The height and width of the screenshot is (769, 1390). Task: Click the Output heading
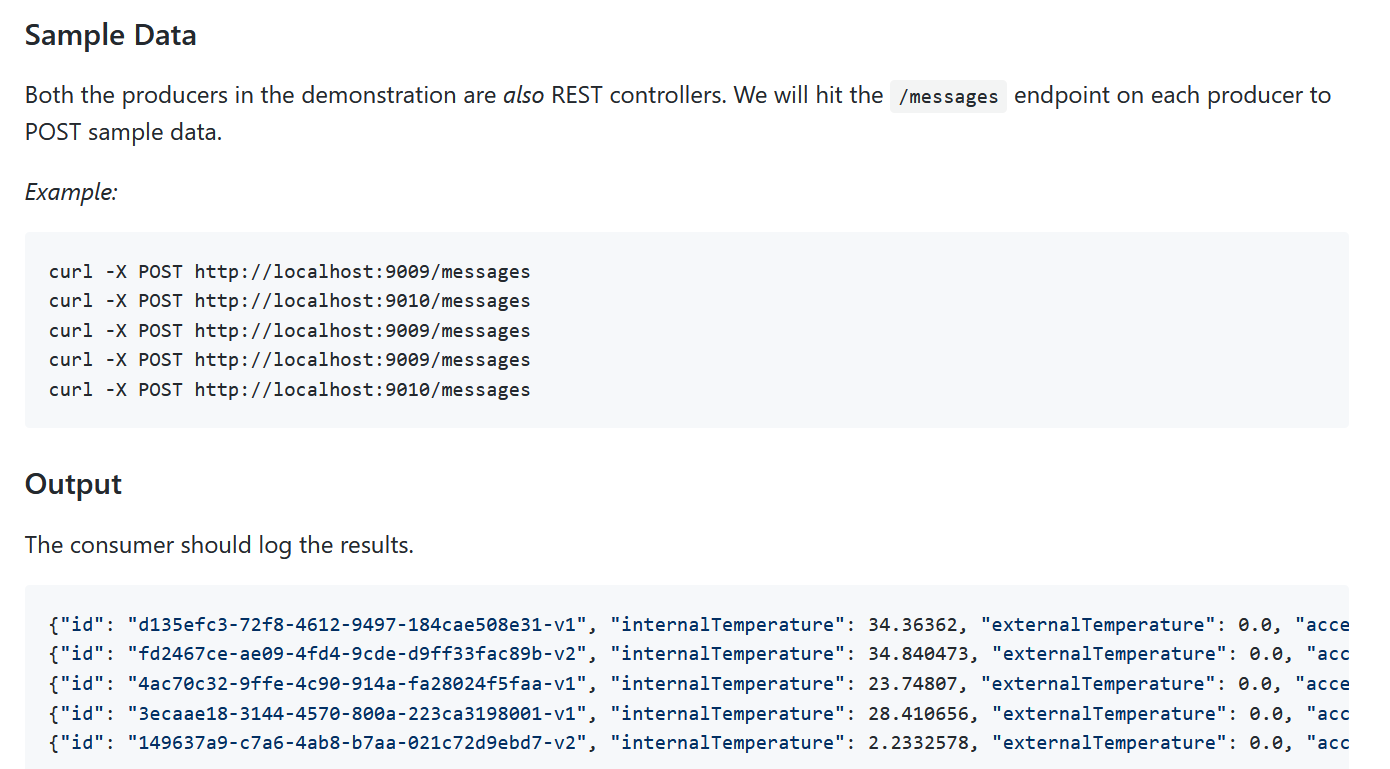pos(73,484)
